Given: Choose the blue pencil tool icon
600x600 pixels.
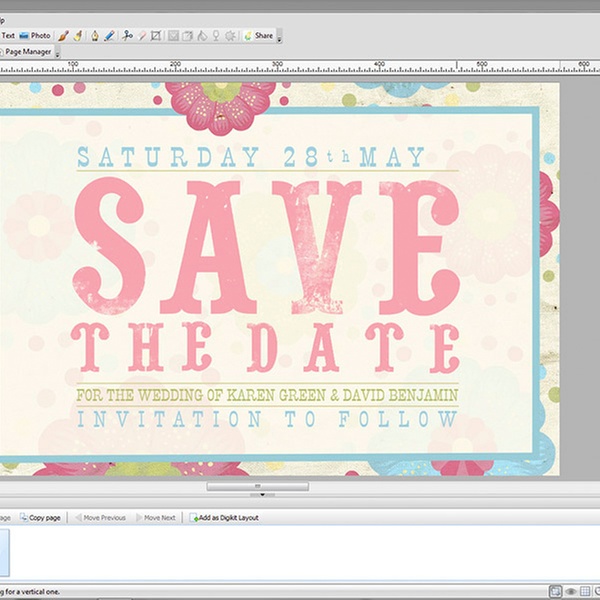Looking at the screenshot, I should (x=109, y=35).
